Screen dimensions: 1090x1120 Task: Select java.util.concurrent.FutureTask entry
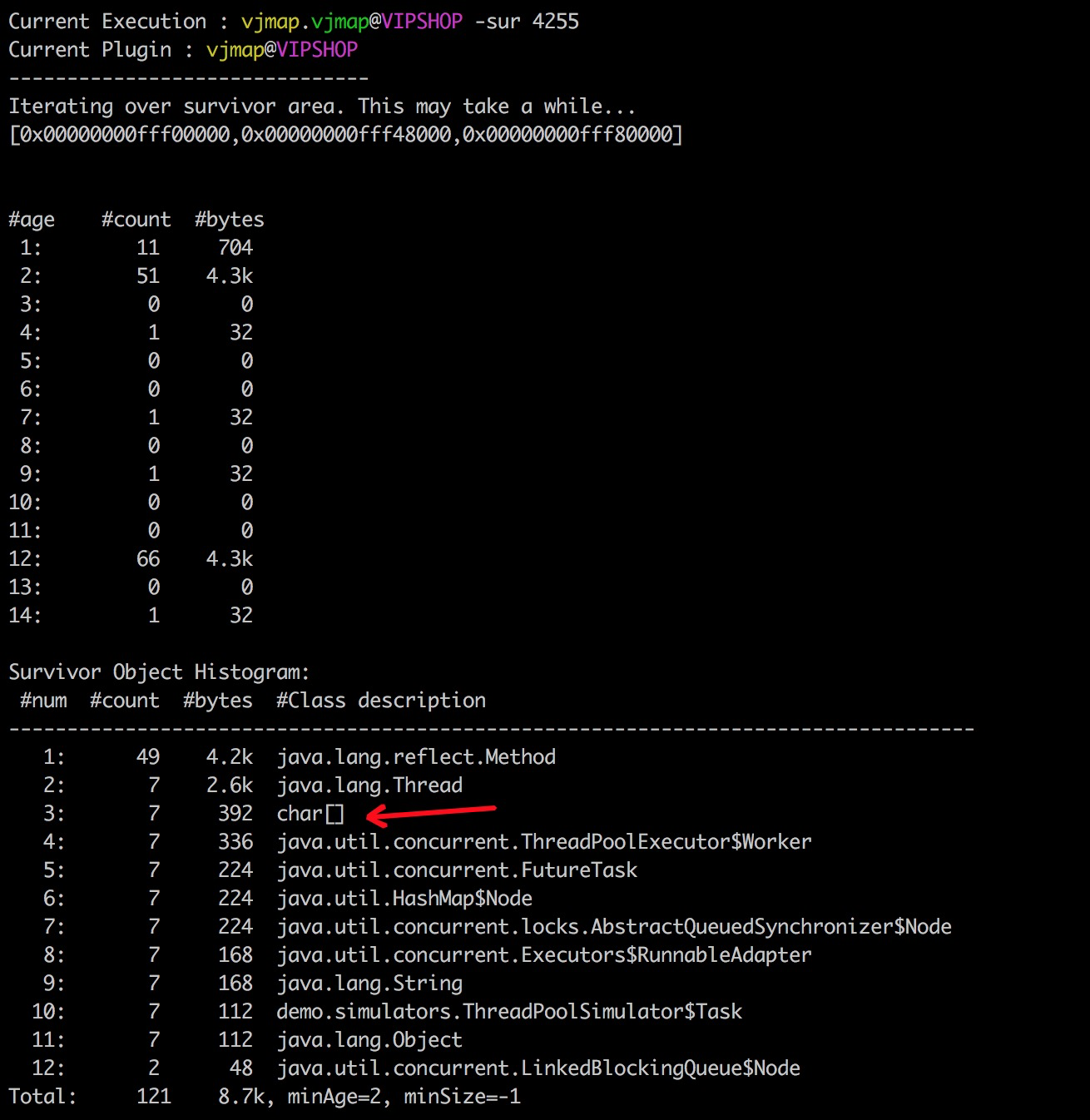point(457,870)
